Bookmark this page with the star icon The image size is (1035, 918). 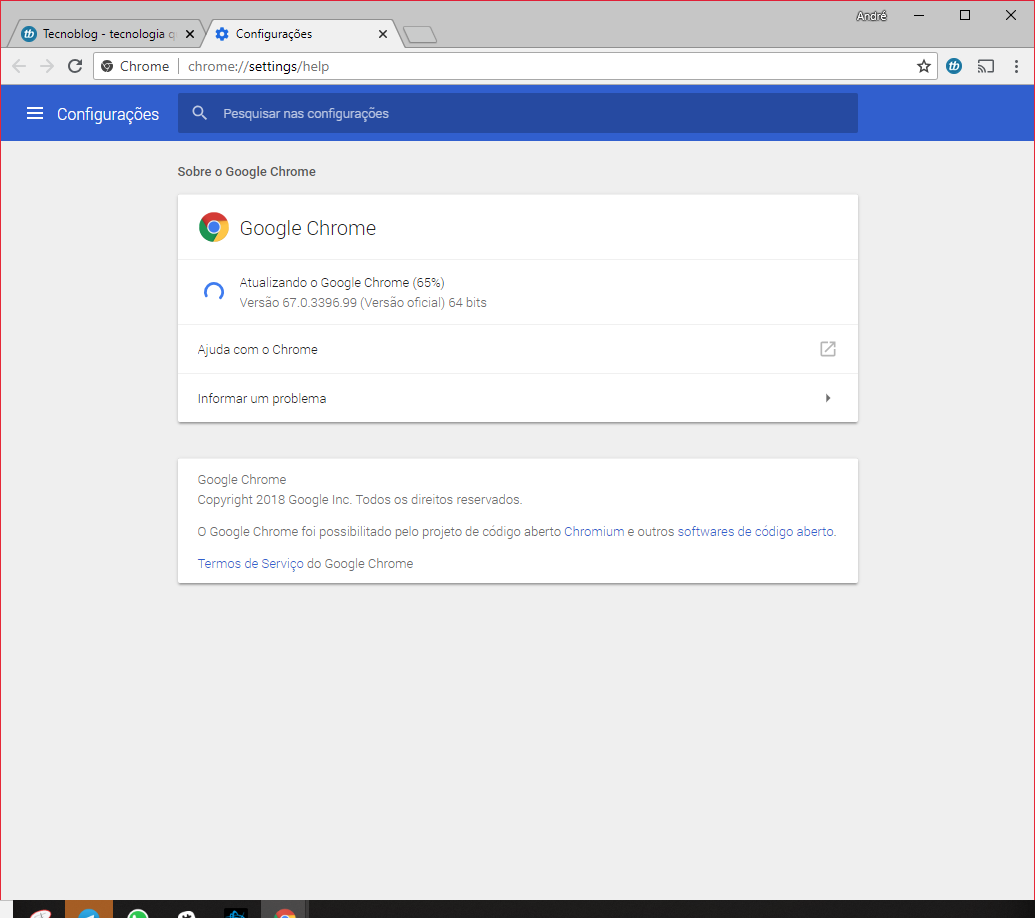(x=923, y=65)
